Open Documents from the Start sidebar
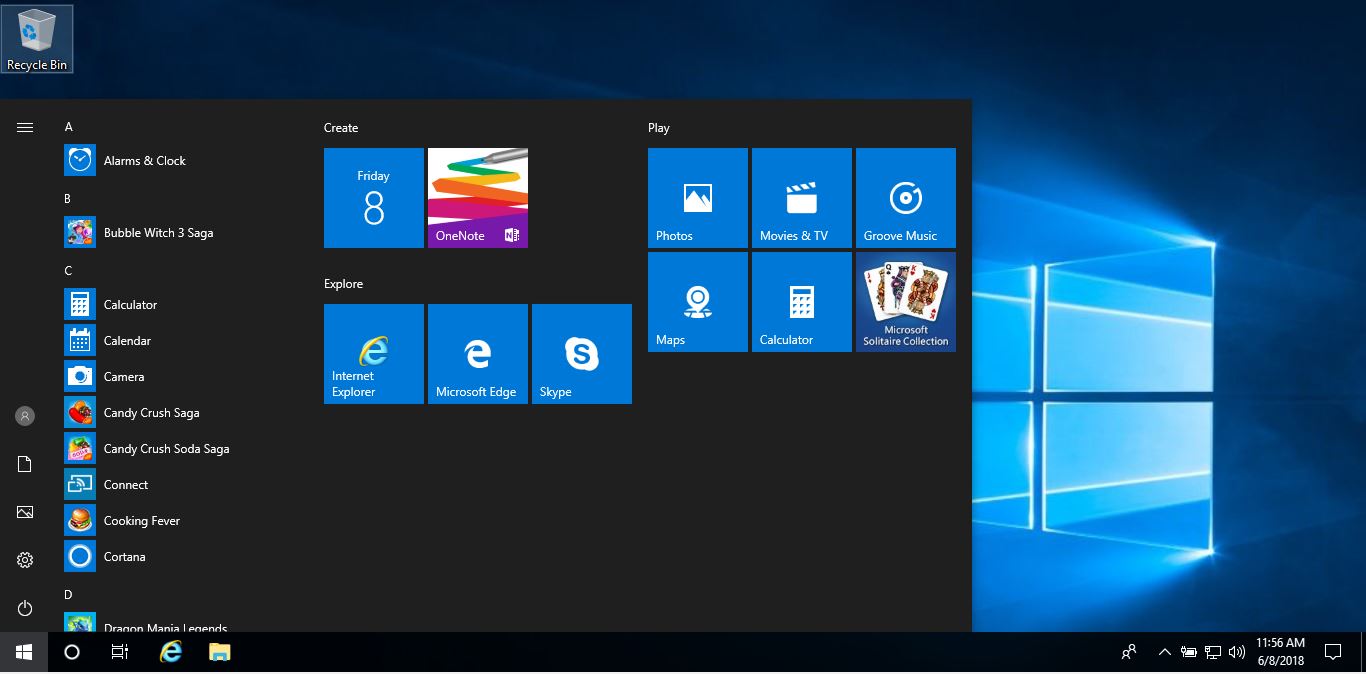This screenshot has width=1366, height=674. point(25,464)
